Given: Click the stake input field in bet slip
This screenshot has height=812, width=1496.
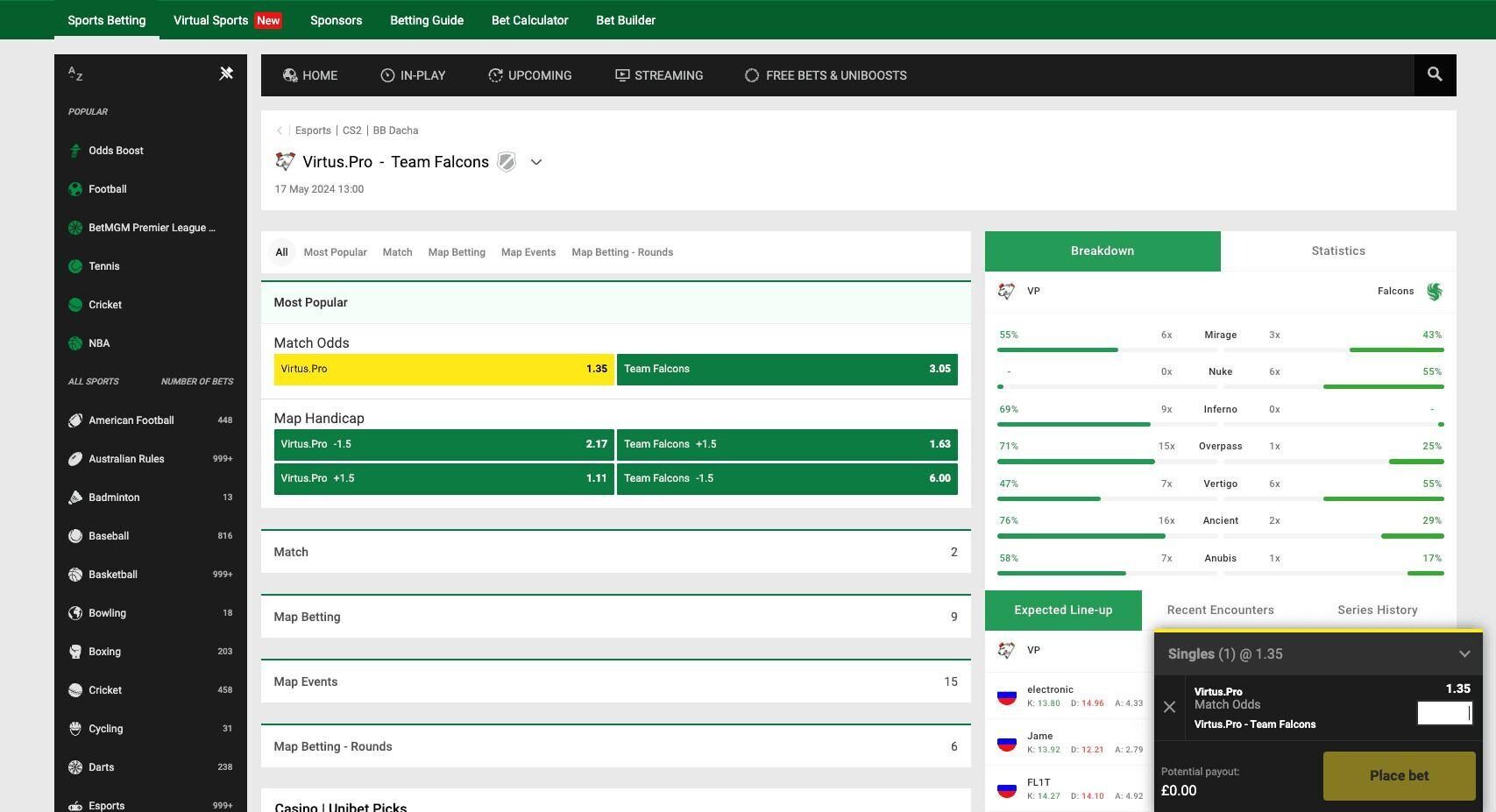Looking at the screenshot, I should click(1444, 713).
